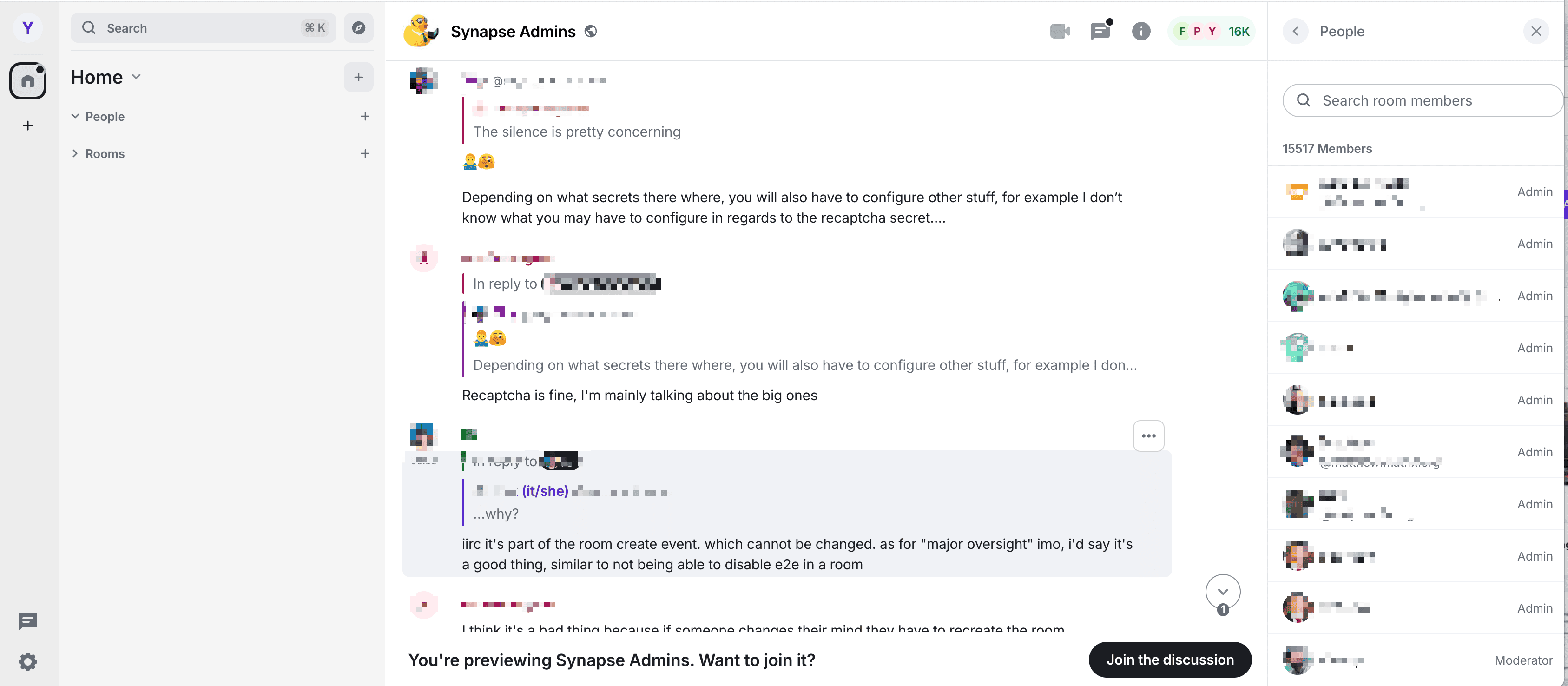Open member list via 16K facepile
The height and width of the screenshot is (686, 1568).
click(x=1212, y=31)
